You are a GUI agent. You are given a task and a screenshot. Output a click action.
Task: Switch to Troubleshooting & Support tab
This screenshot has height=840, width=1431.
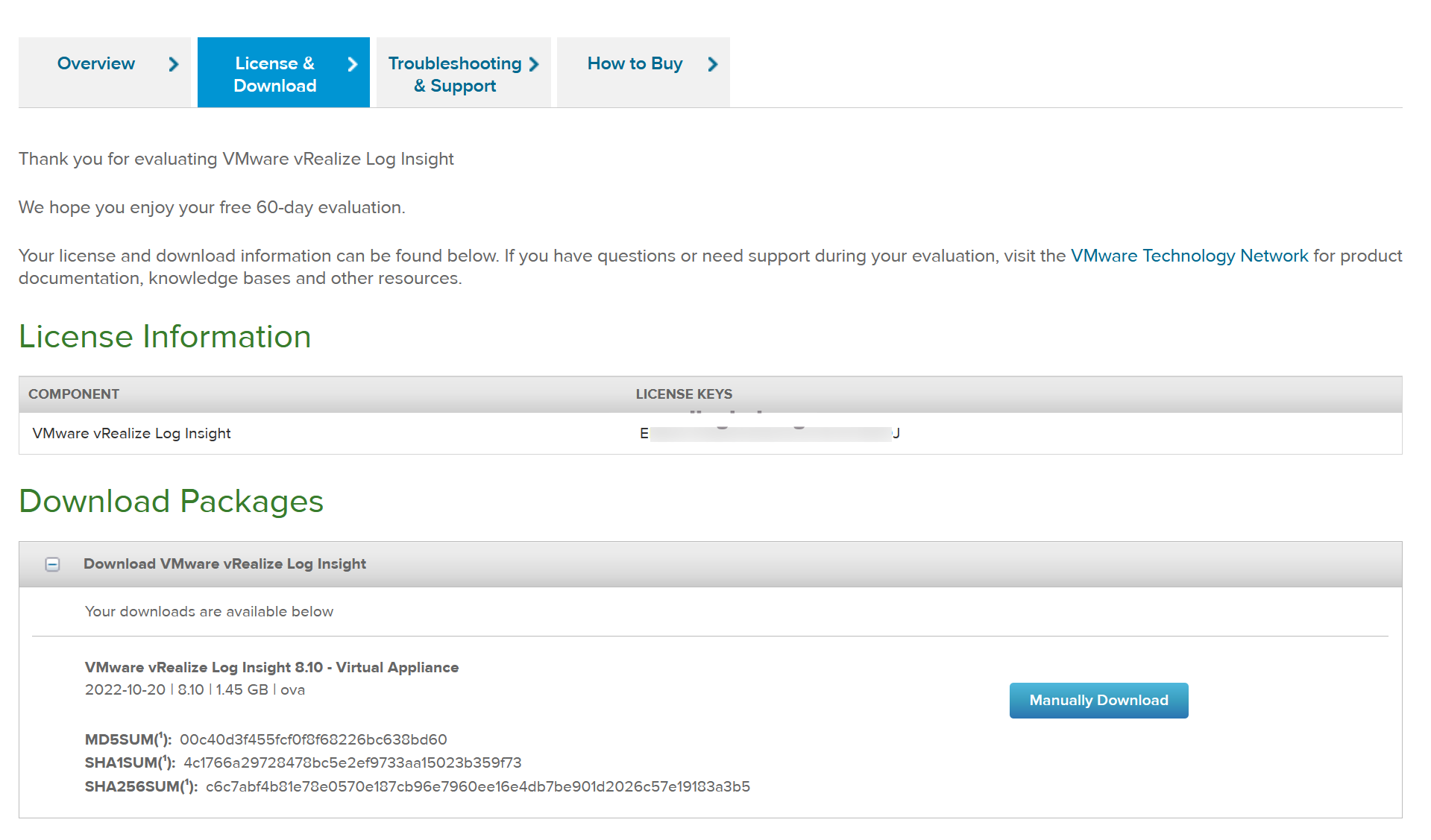coord(454,74)
